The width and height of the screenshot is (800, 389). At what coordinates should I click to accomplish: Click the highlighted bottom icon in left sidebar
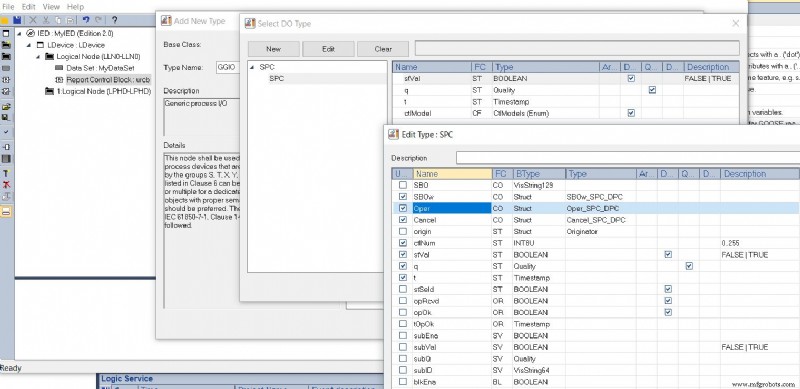point(6,211)
